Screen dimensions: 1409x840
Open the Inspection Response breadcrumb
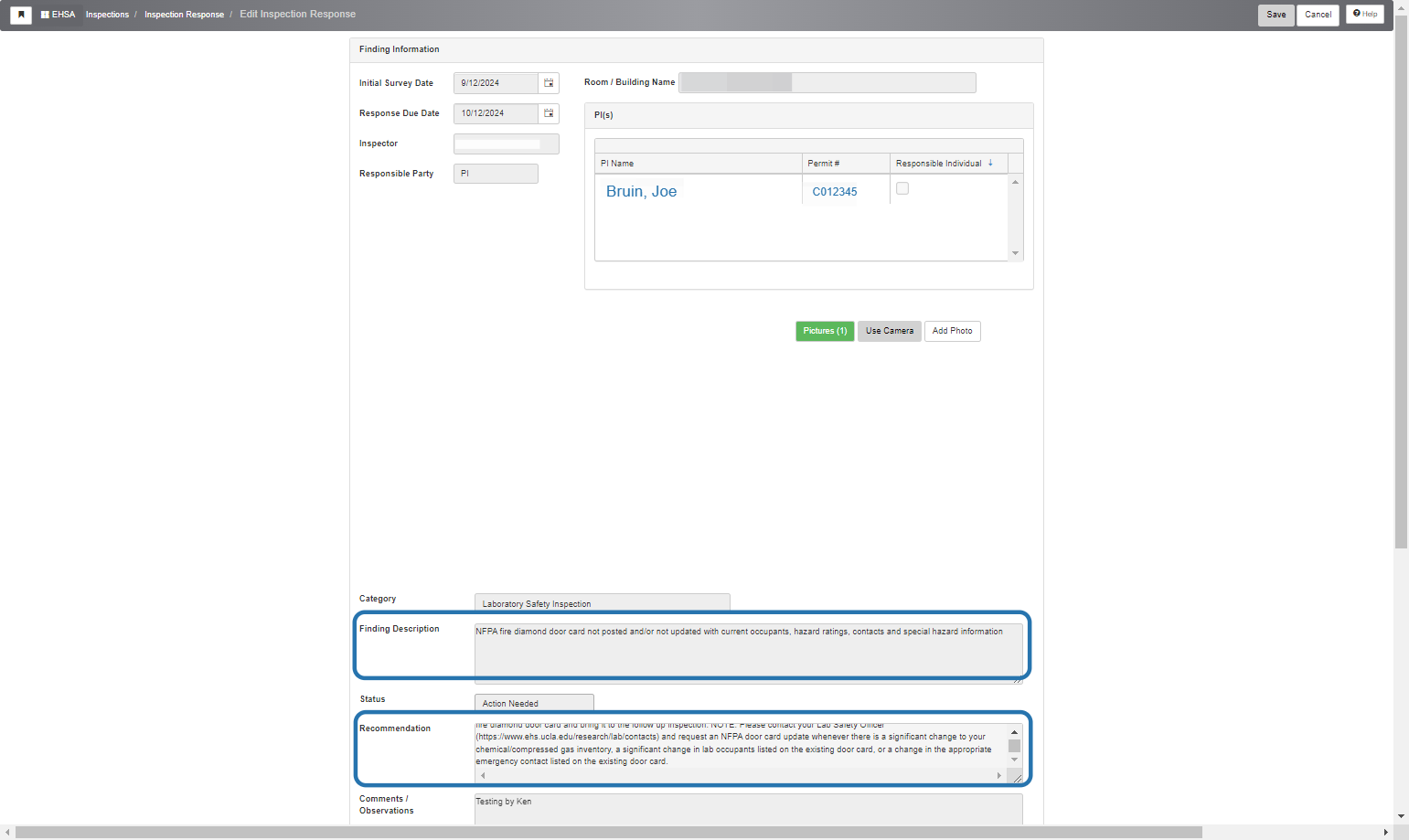[184, 15]
